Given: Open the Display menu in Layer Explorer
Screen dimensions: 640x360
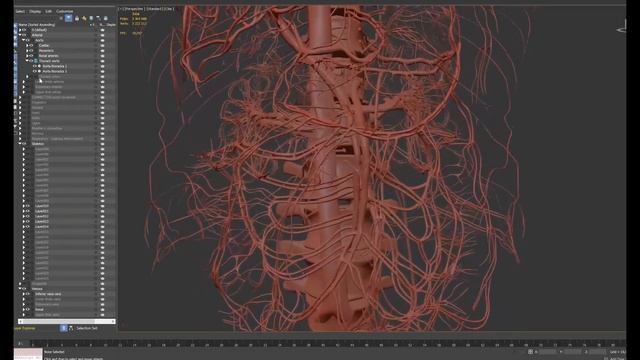Looking at the screenshot, I should [35, 11].
